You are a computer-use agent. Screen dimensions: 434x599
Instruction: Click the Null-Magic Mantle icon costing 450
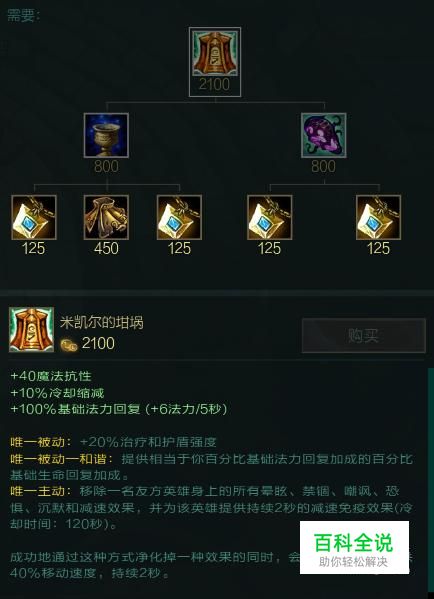pos(106,217)
